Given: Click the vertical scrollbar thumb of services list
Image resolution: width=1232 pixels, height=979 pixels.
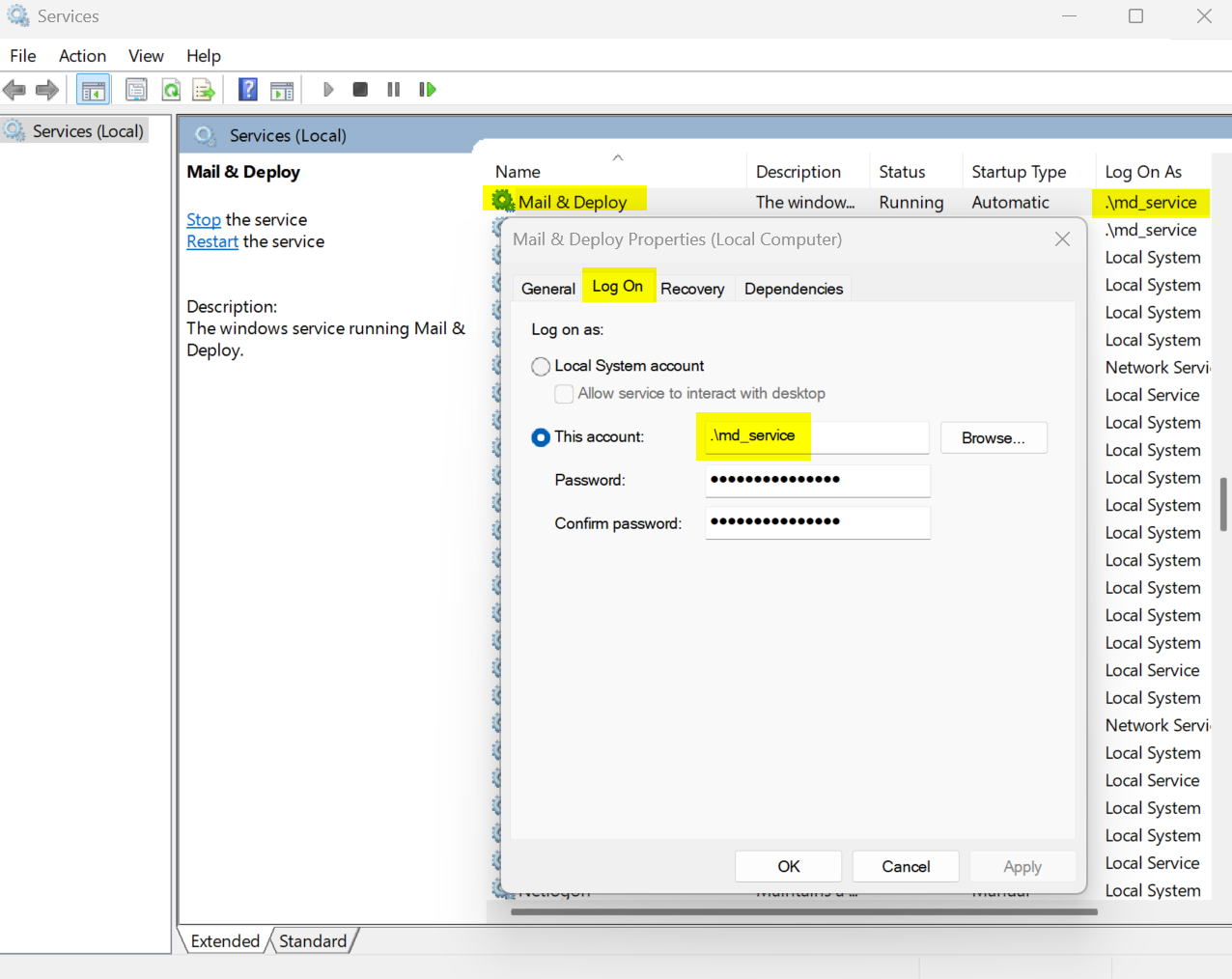Looking at the screenshot, I should [1222, 504].
